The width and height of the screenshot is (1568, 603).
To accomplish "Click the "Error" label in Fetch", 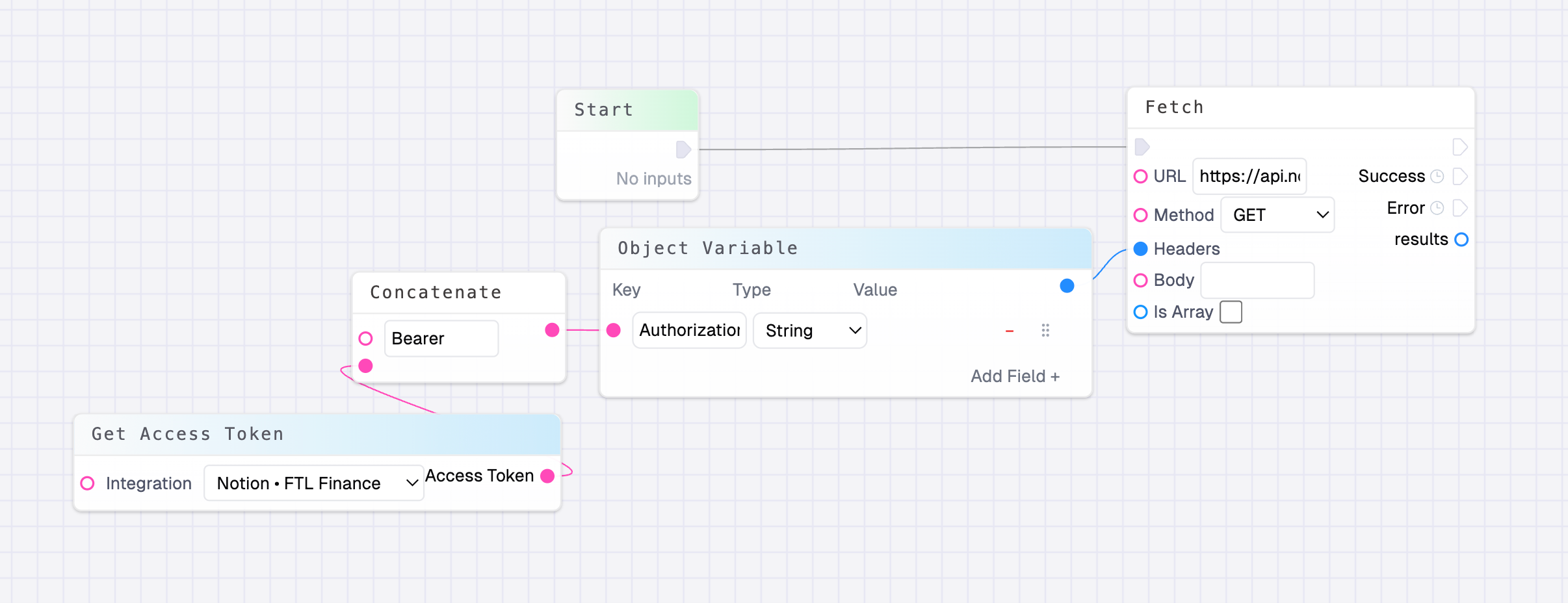I will 1405,208.
